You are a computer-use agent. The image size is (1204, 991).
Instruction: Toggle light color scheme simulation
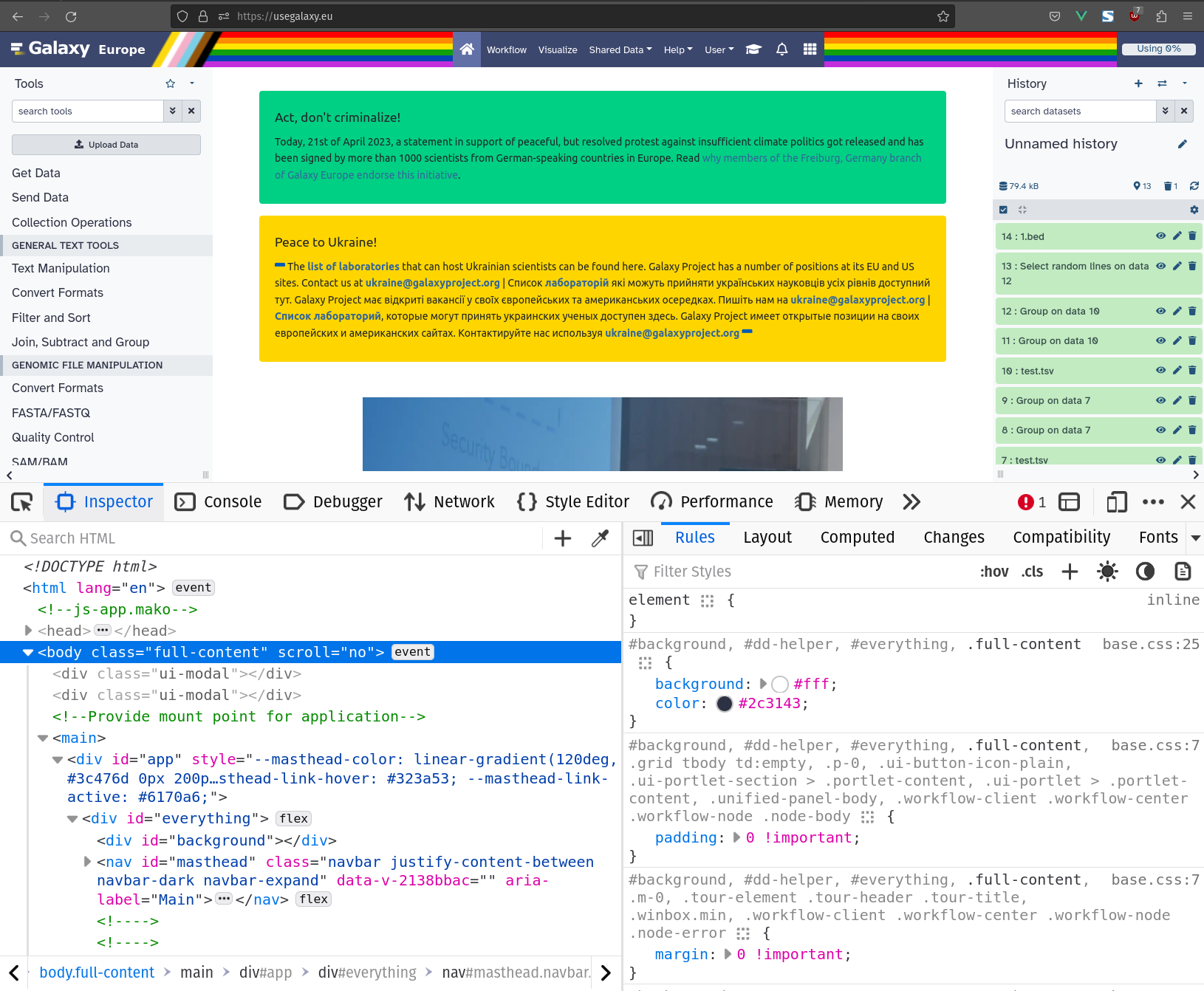pyautogui.click(x=1107, y=571)
